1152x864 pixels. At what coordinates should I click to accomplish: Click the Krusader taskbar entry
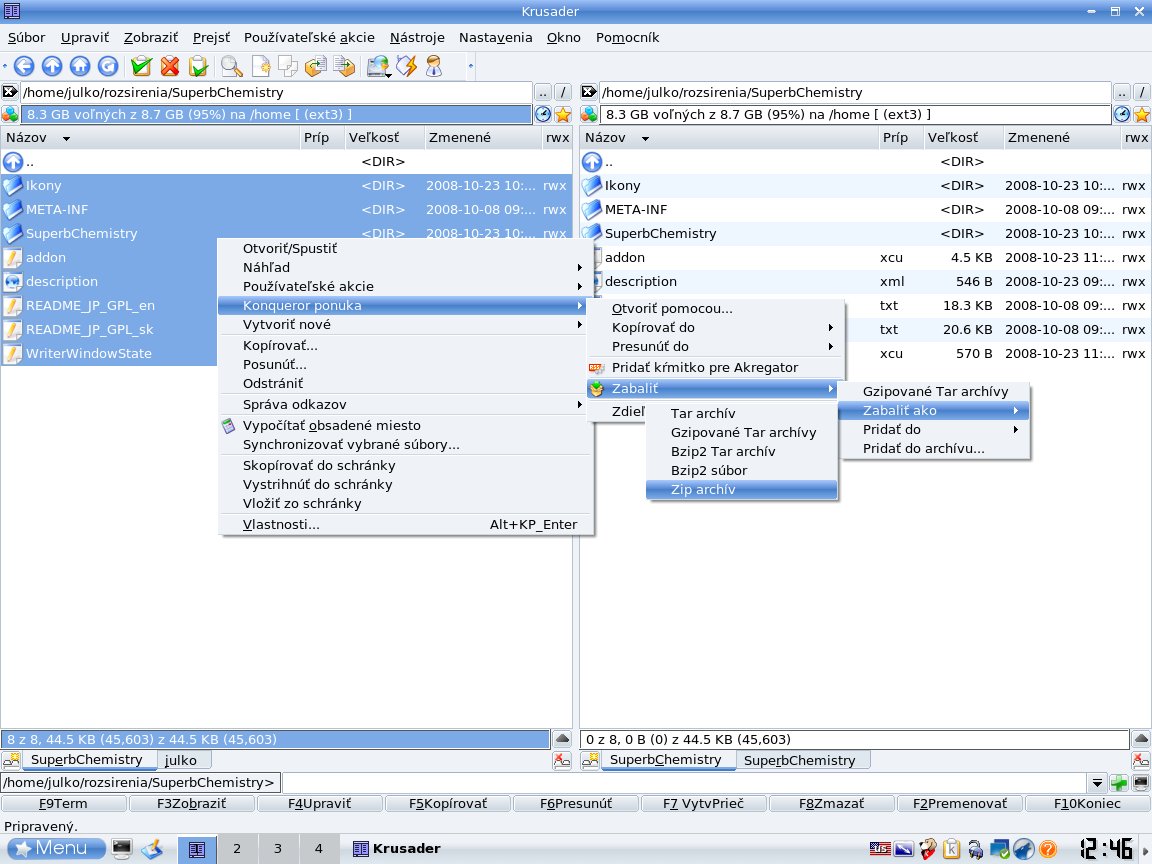coord(397,849)
